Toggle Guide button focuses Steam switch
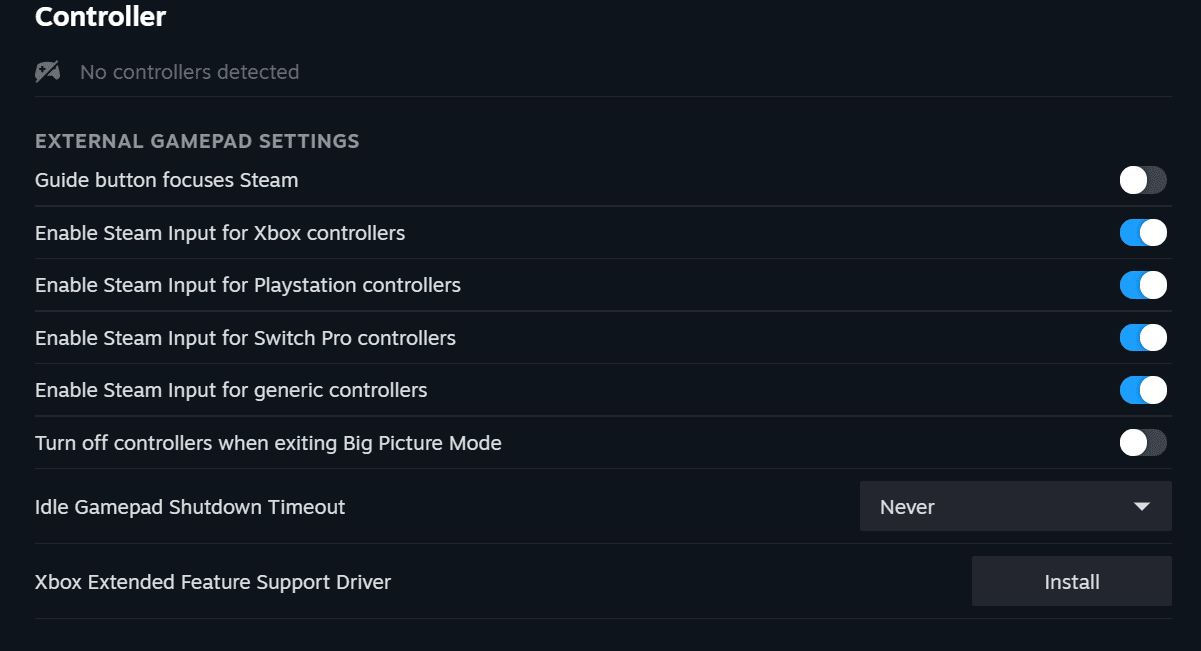1201x651 pixels. 1143,180
